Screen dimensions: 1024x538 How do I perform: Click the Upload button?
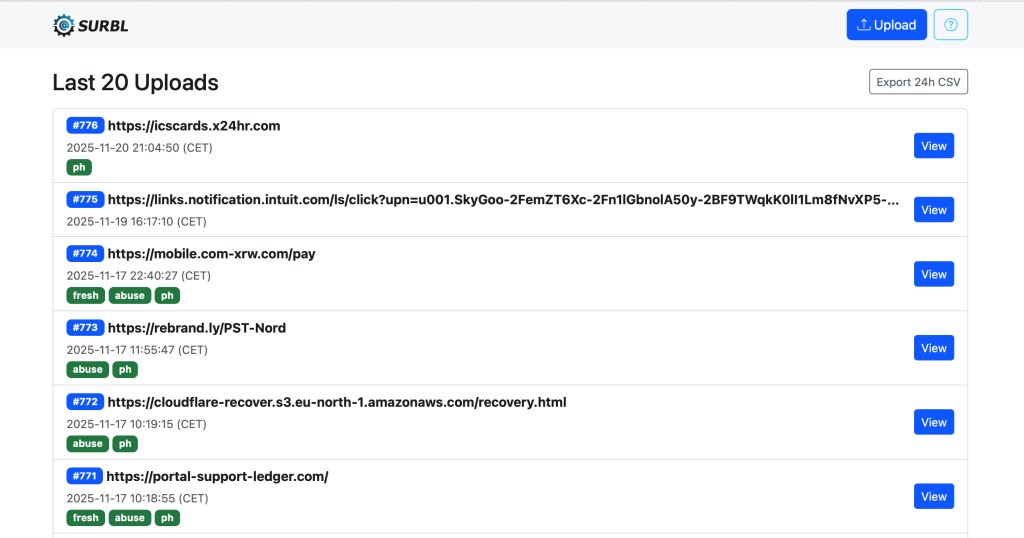coord(886,25)
